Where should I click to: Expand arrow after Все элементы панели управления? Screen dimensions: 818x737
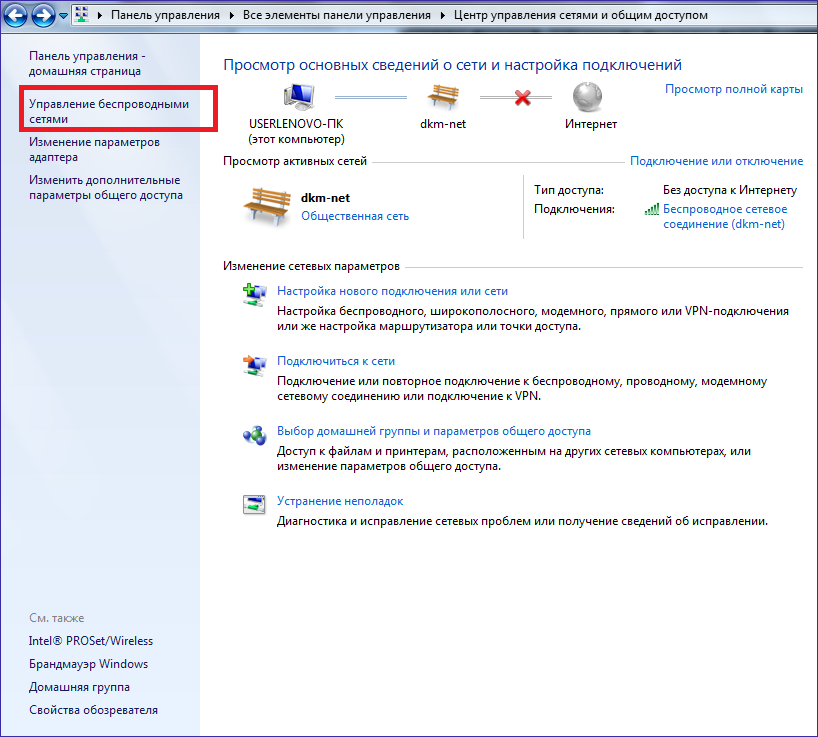tap(440, 16)
